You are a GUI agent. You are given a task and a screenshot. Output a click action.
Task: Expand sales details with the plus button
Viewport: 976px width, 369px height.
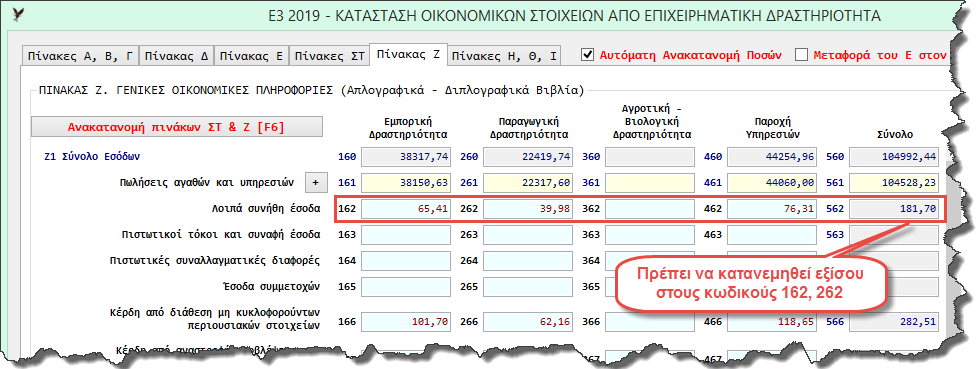click(x=315, y=183)
